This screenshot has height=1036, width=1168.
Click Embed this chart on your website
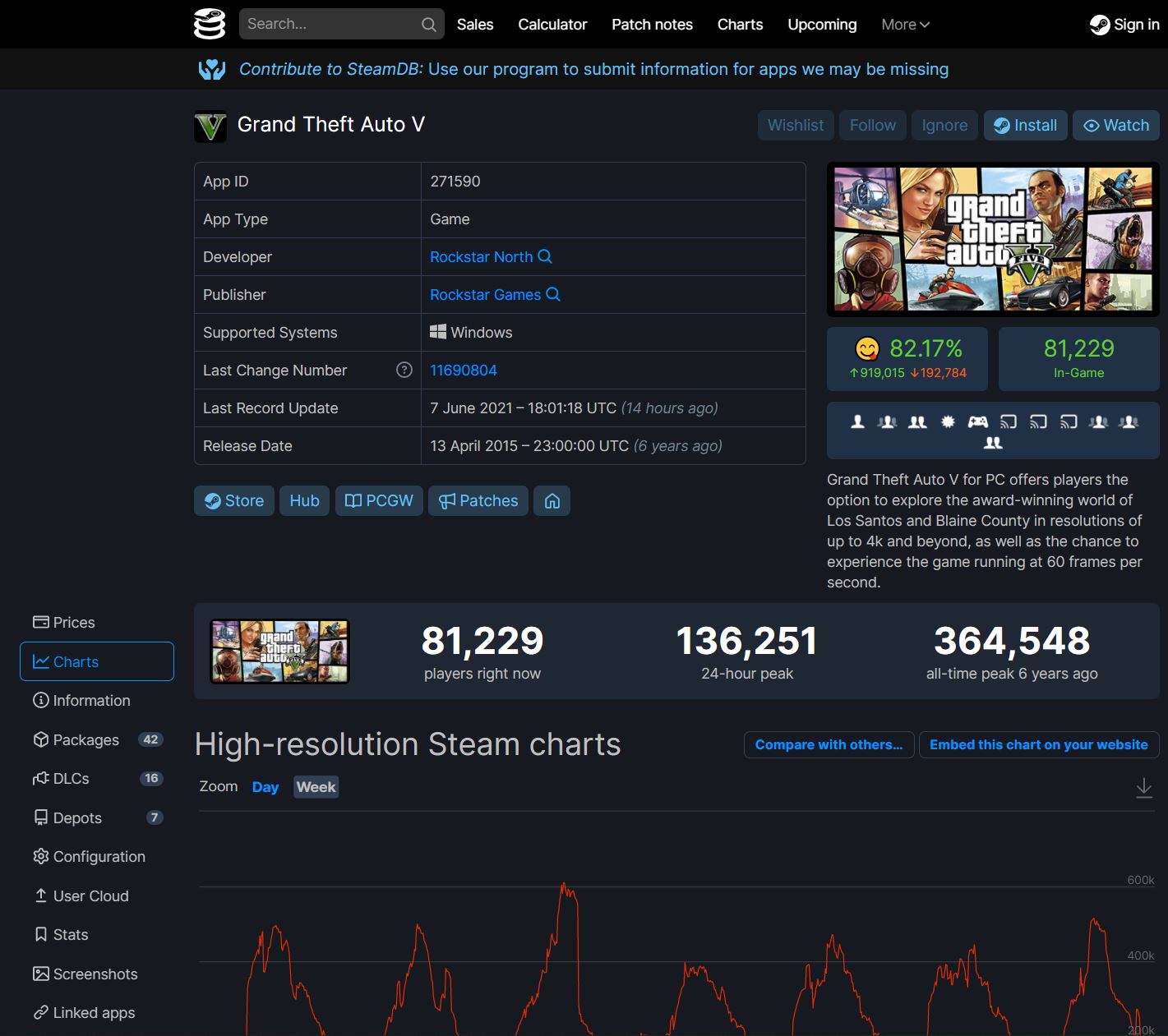click(1039, 744)
